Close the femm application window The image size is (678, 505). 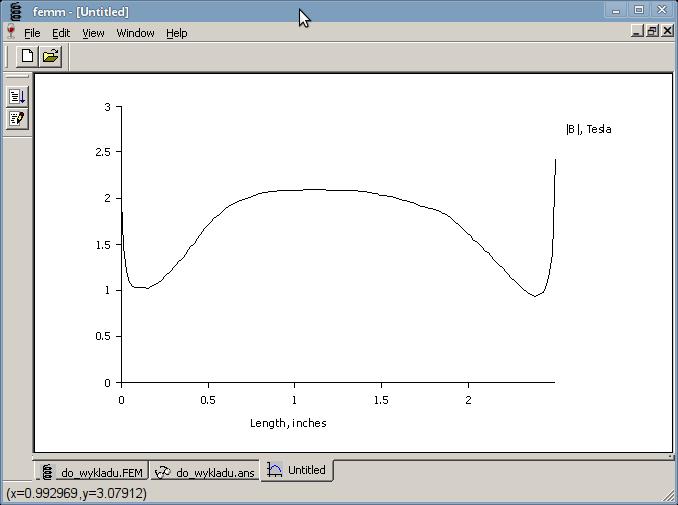click(662, 11)
